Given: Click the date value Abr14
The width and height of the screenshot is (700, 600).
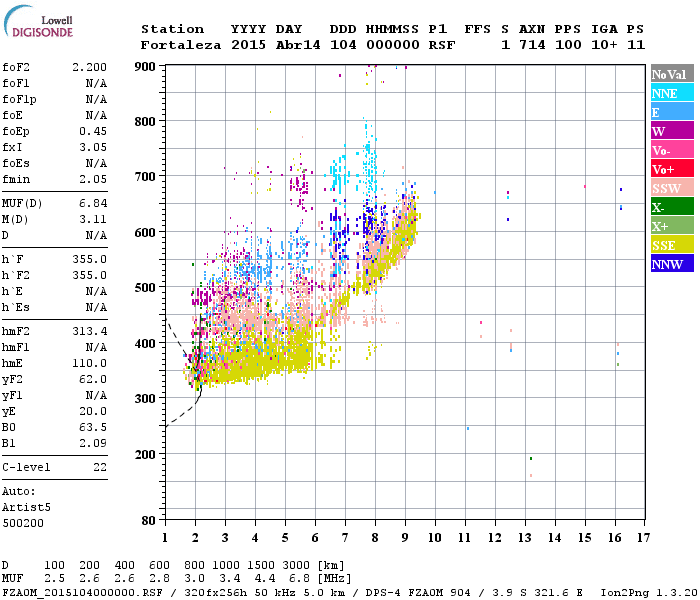Looking at the screenshot, I should (298, 45).
